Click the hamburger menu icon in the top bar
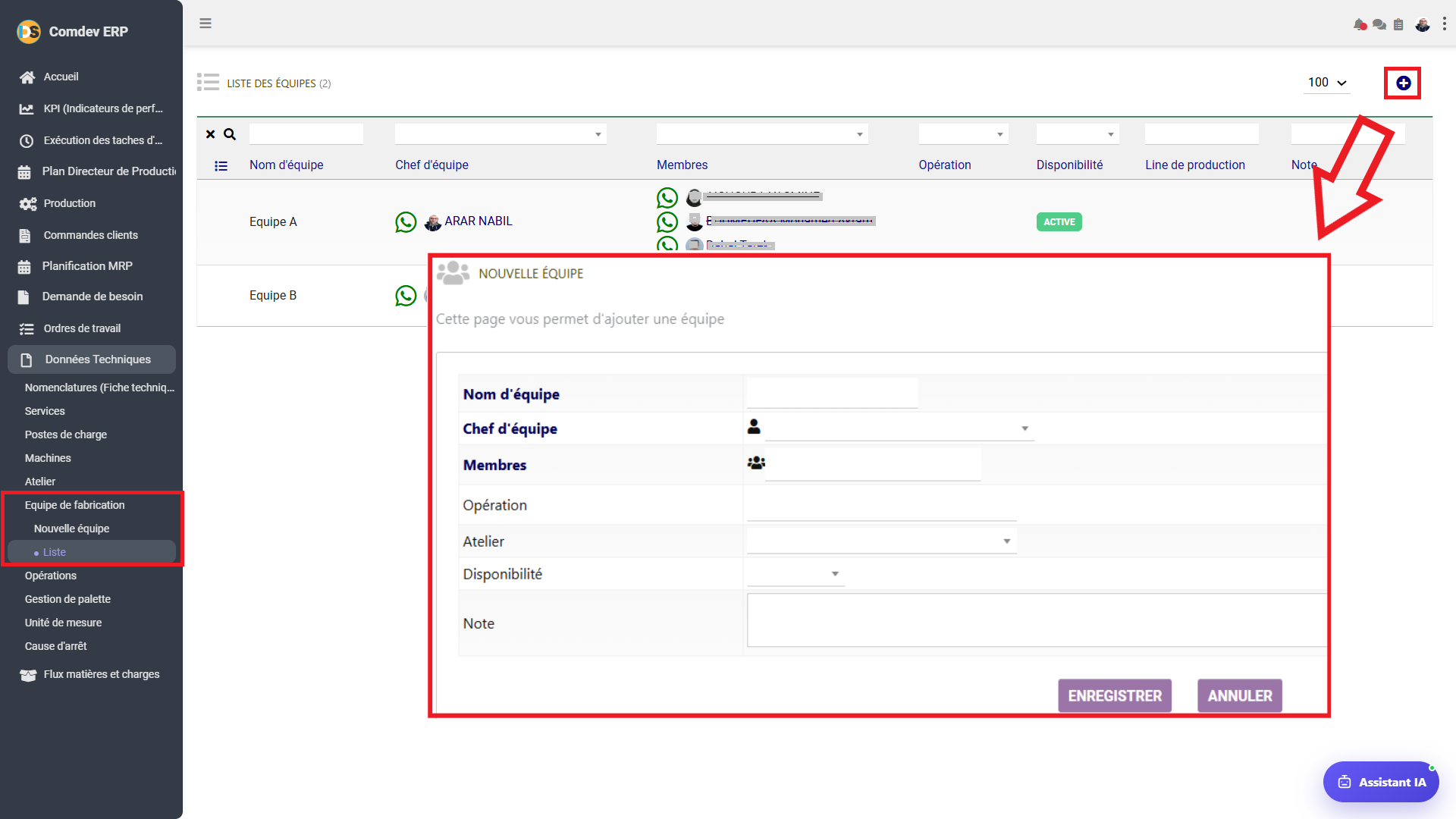 point(206,24)
